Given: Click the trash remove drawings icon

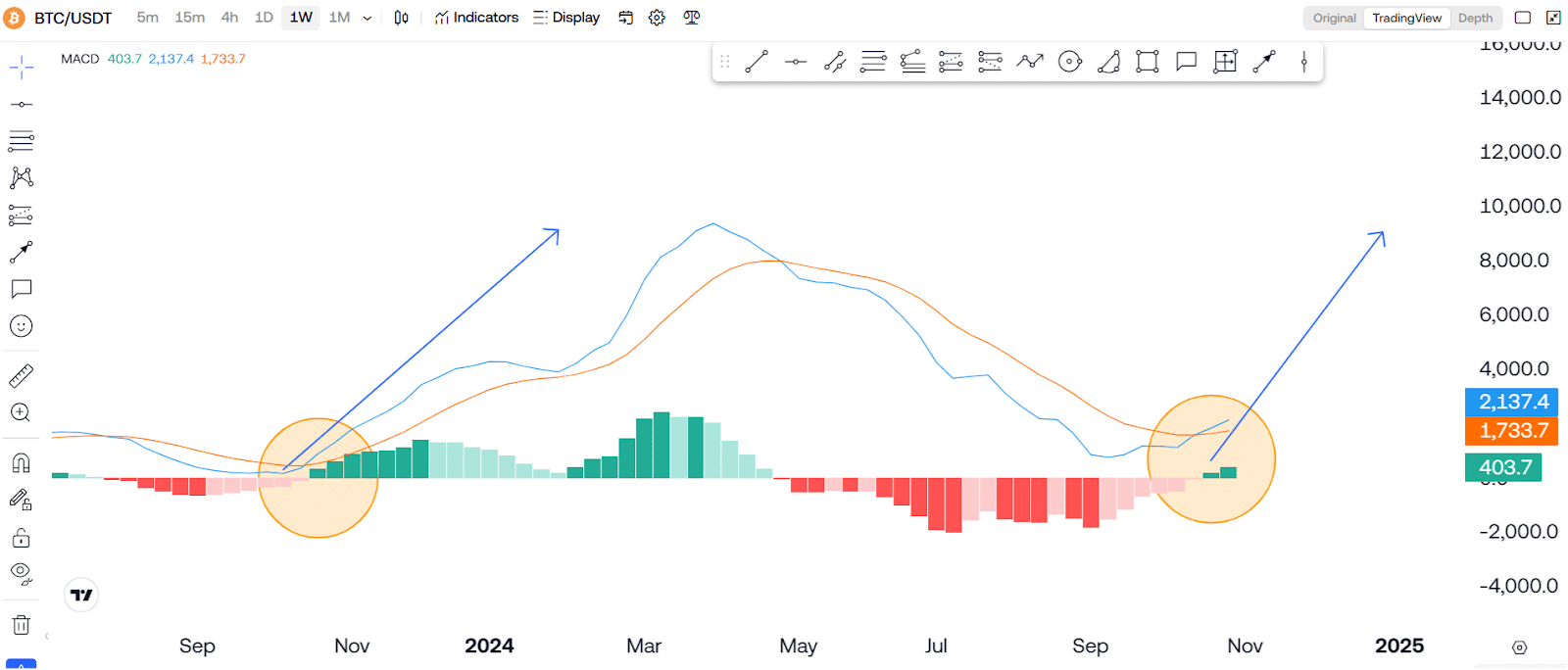Looking at the screenshot, I should coord(22,625).
